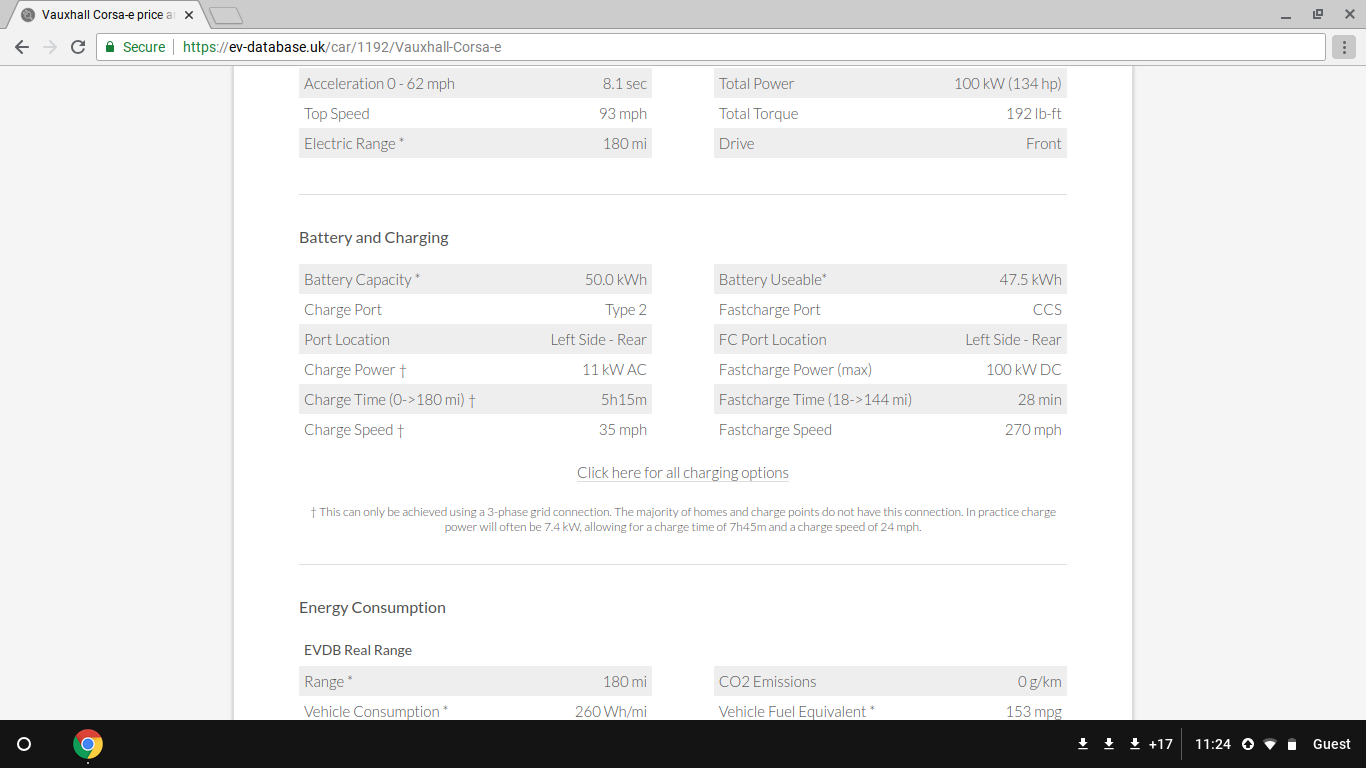Open the +17 notifications counter
This screenshot has width=1366, height=768.
tap(1161, 744)
